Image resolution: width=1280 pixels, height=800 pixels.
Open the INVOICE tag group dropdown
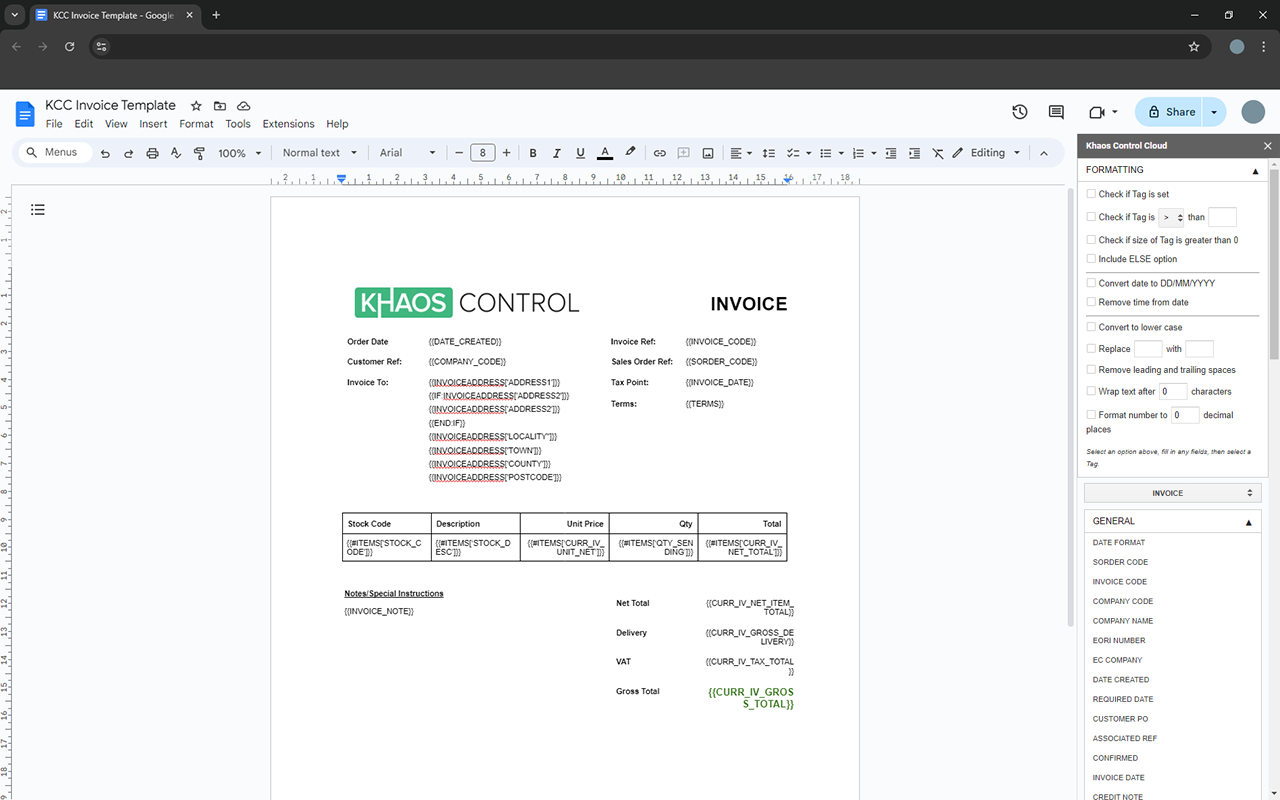click(x=1172, y=493)
